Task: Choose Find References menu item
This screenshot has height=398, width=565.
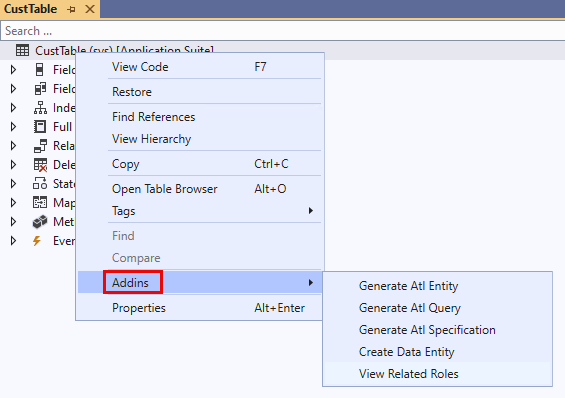Action: point(200,117)
